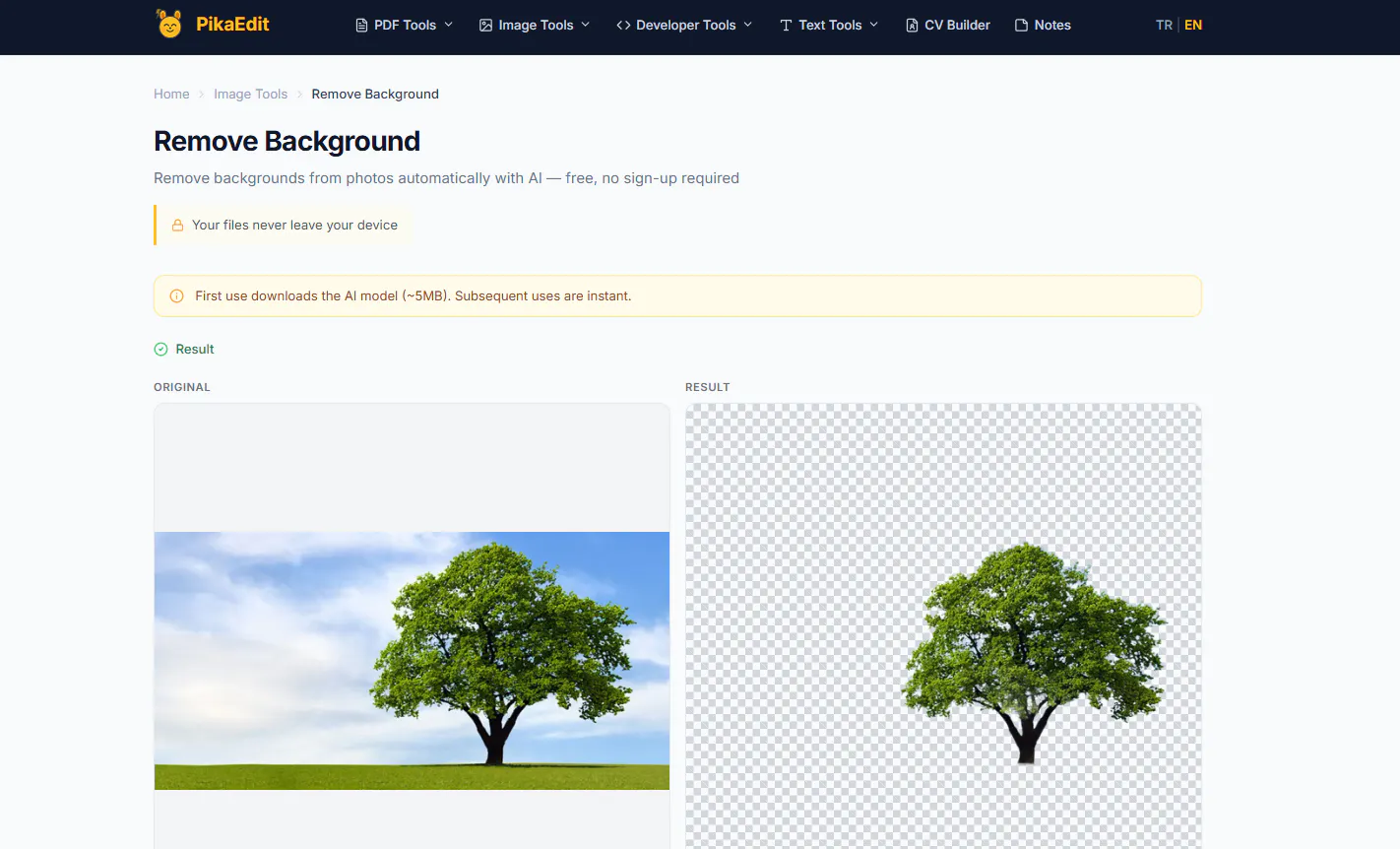This screenshot has height=849, width=1400.
Task: Expand the Image Tools dropdown chevron
Action: click(586, 25)
